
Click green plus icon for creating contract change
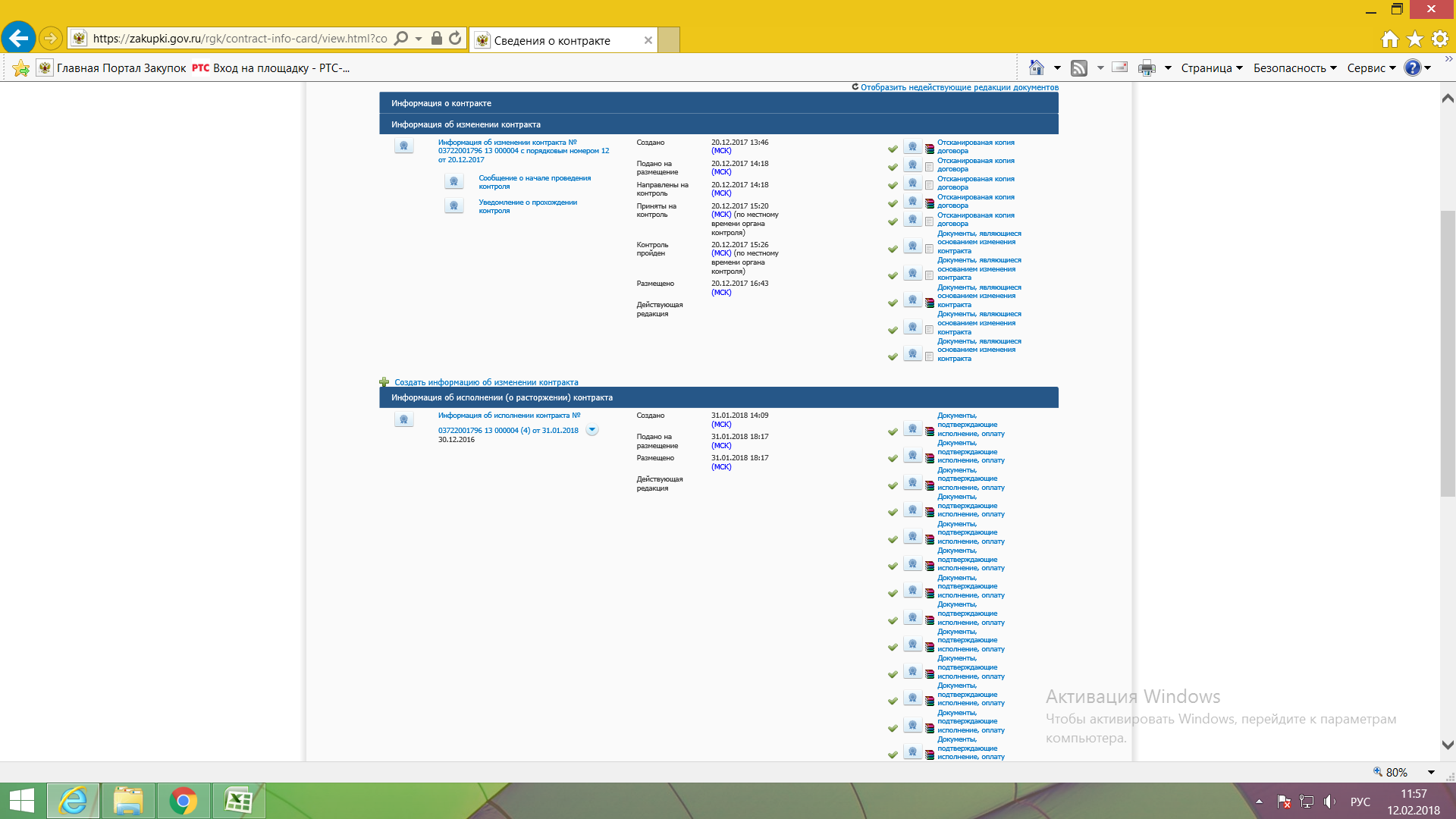[x=384, y=382]
